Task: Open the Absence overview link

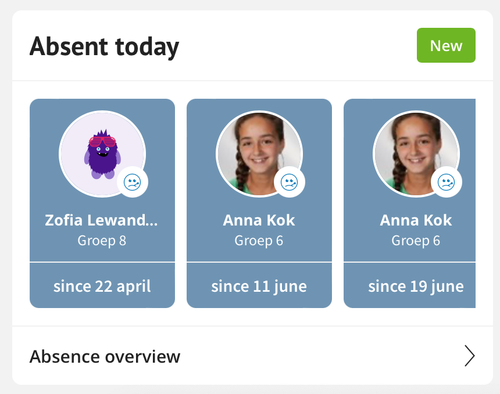Action: coord(252,356)
